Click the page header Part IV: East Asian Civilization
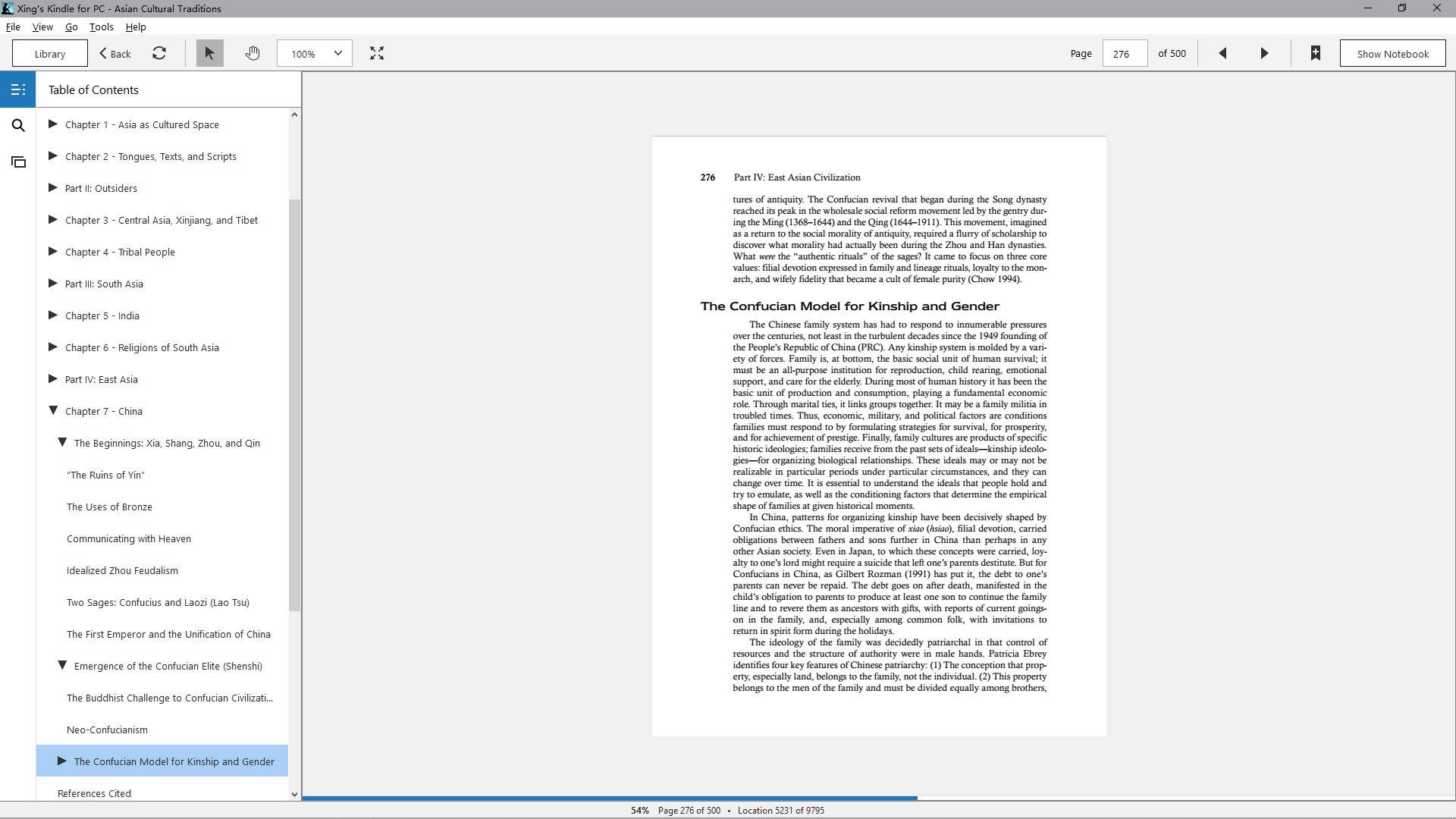Viewport: 1456px width, 819px height. point(797,177)
